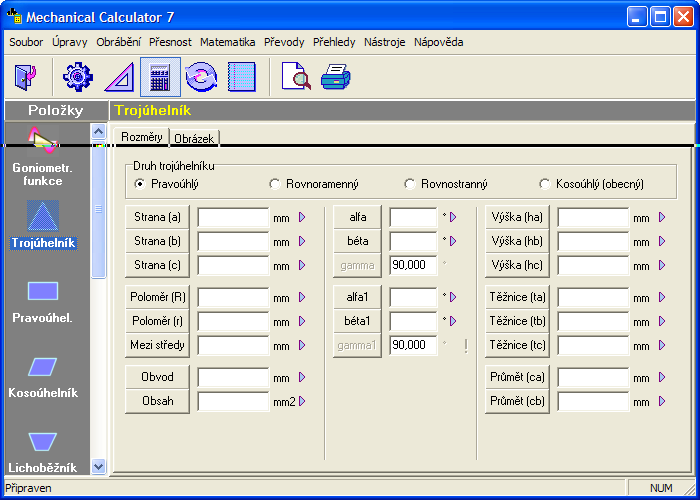Click the Obvod button

pyautogui.click(x=157, y=377)
